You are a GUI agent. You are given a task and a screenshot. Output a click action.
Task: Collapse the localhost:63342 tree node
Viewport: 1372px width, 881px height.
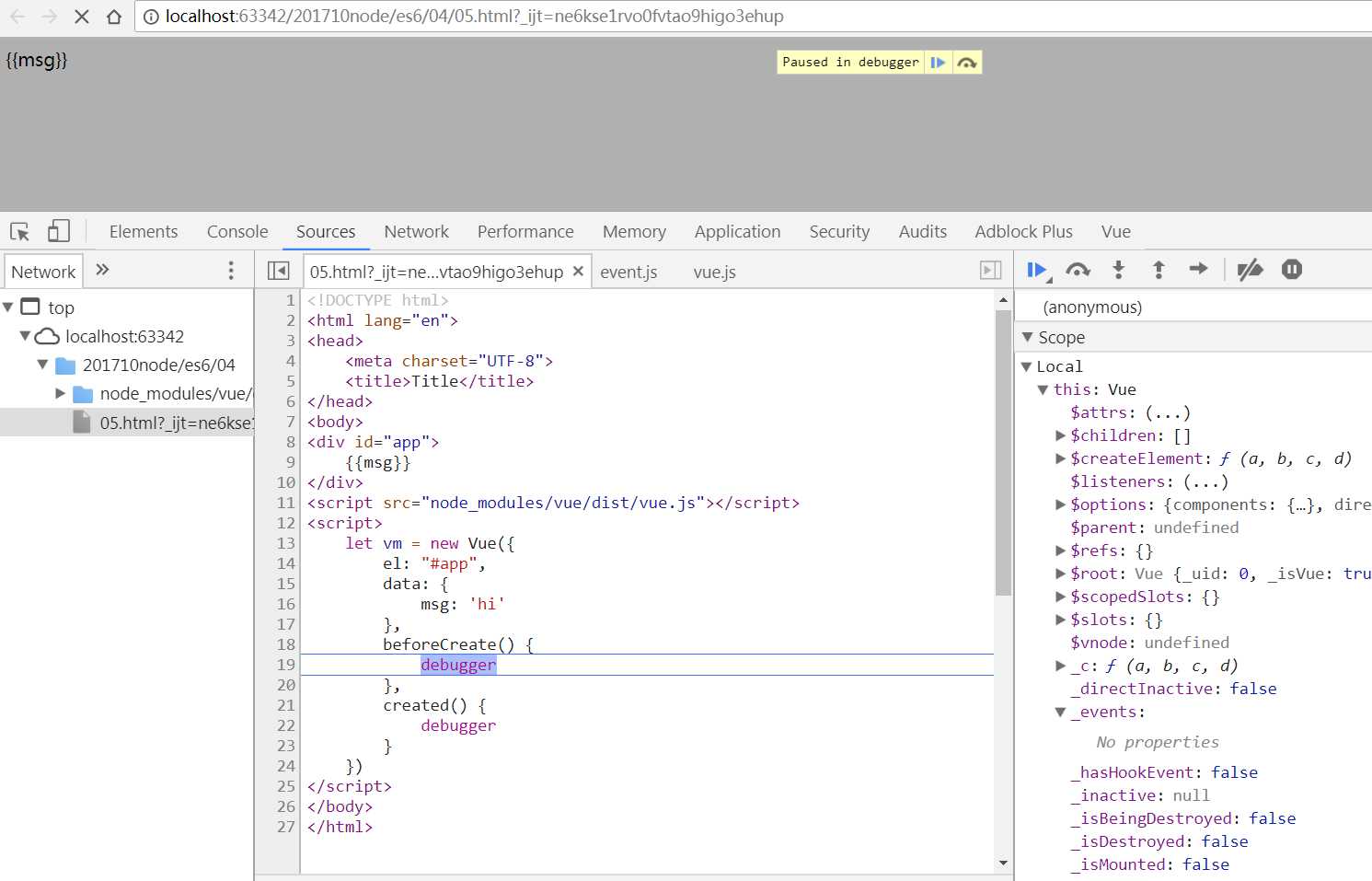(x=26, y=336)
